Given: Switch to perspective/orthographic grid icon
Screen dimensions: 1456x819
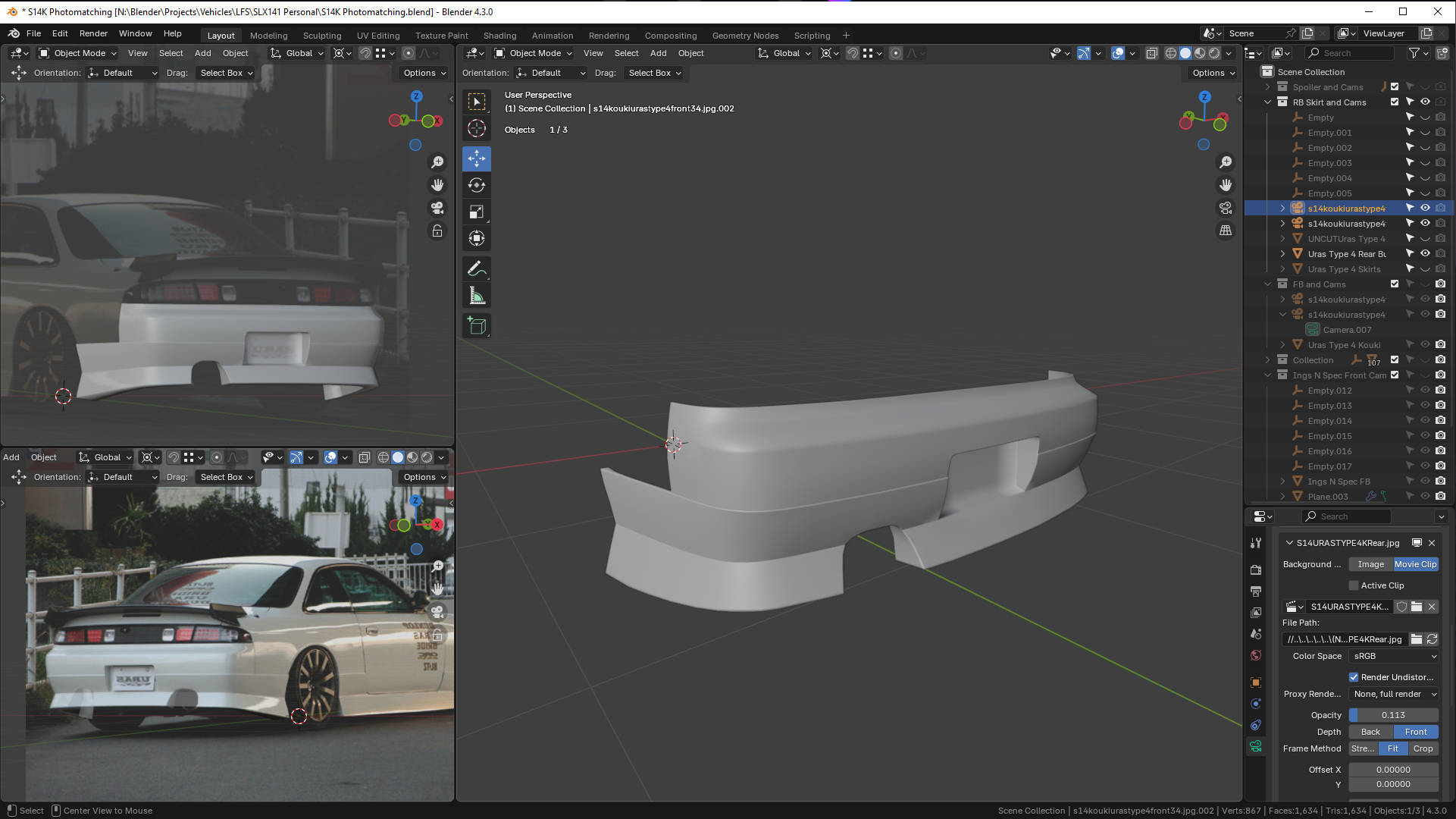Looking at the screenshot, I should pos(1226,231).
